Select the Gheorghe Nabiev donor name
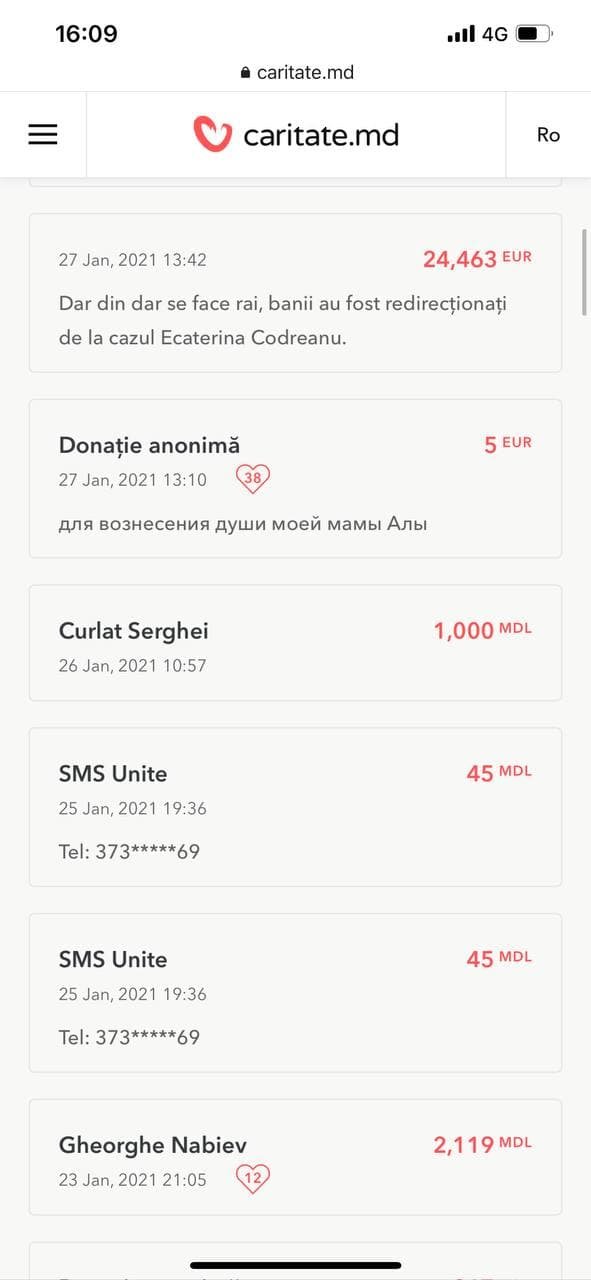The height and width of the screenshot is (1280, 591). (x=153, y=1145)
